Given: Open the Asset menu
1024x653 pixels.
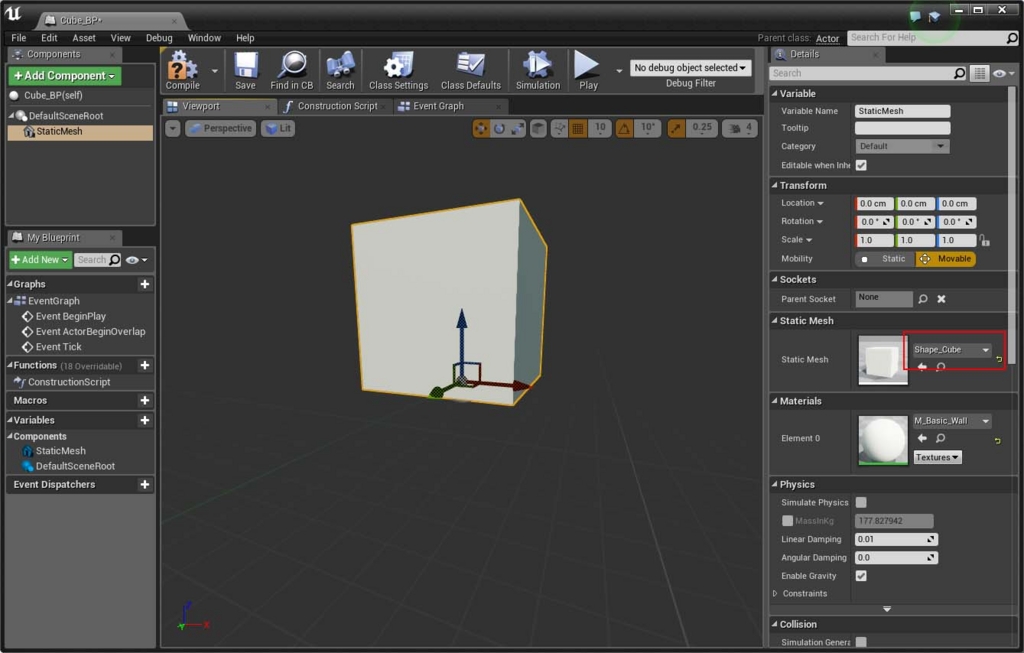Looking at the screenshot, I should coord(84,38).
